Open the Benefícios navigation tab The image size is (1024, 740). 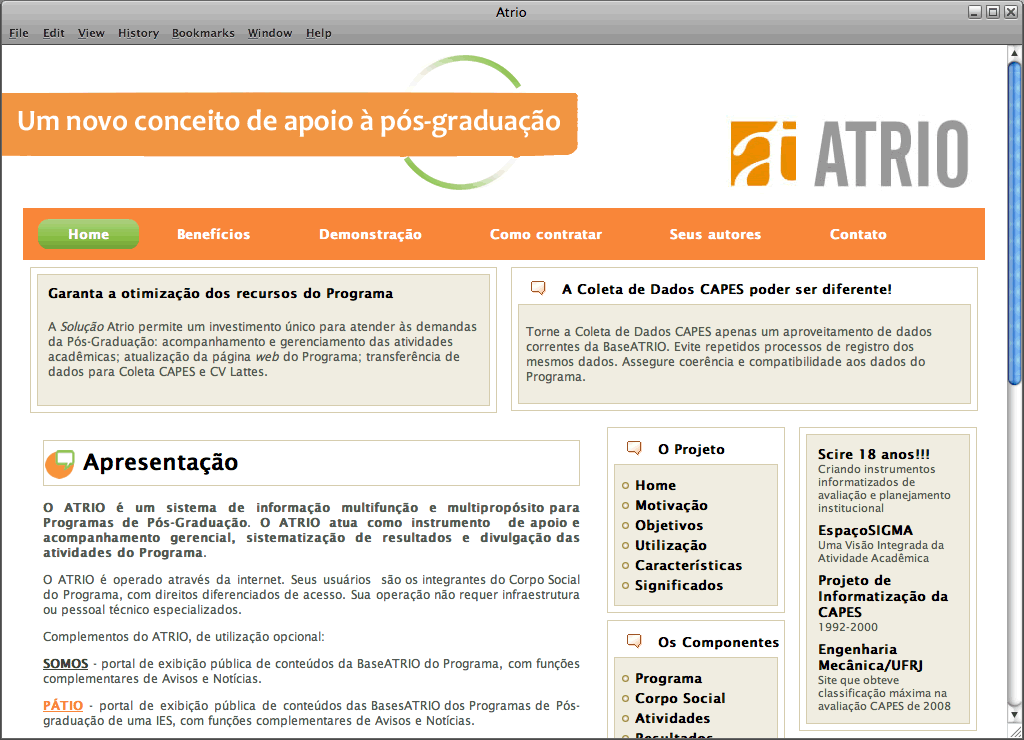click(x=213, y=234)
